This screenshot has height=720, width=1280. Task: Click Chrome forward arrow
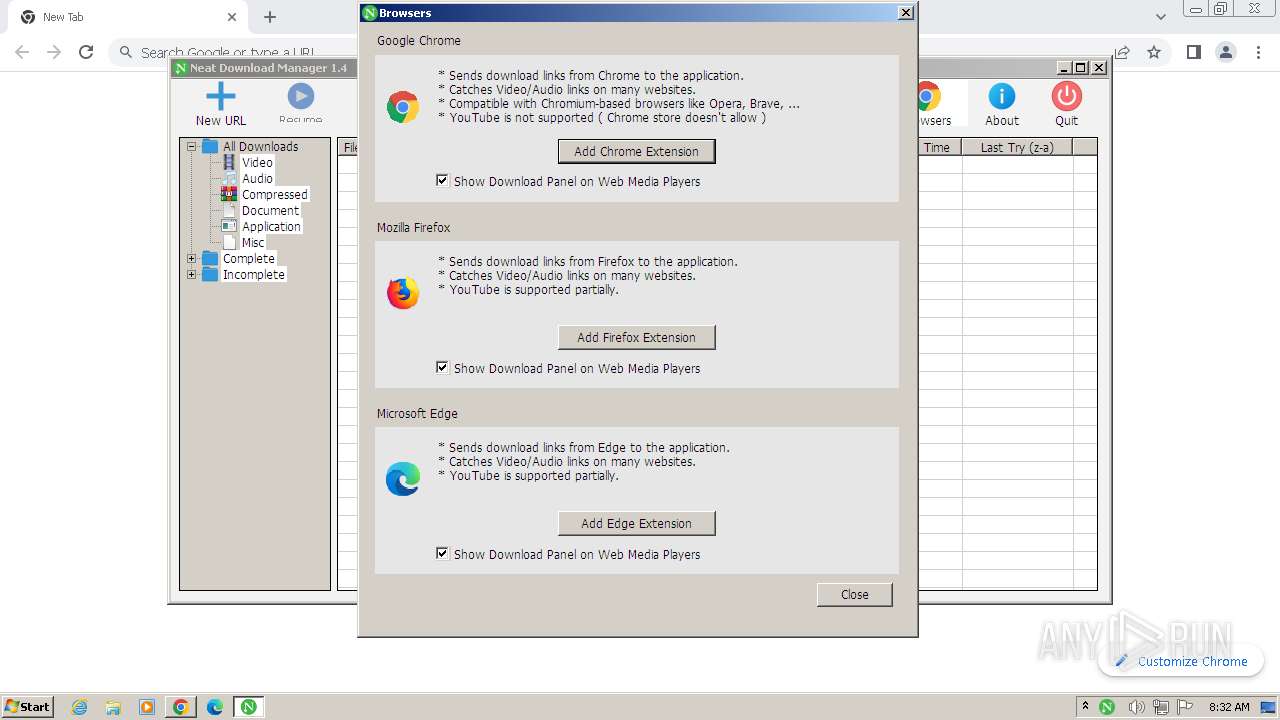pos(54,52)
